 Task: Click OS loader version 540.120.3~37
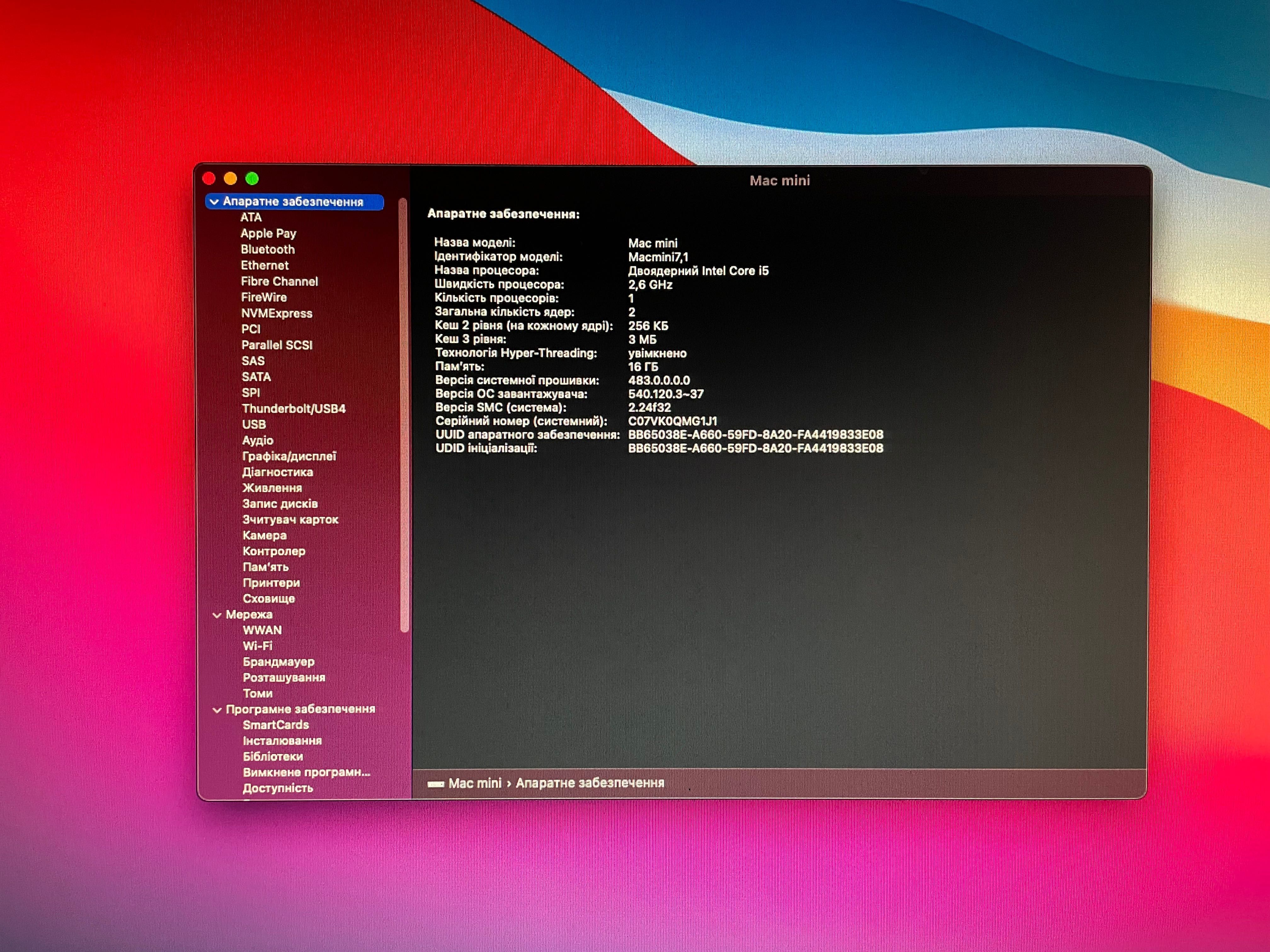[666, 394]
